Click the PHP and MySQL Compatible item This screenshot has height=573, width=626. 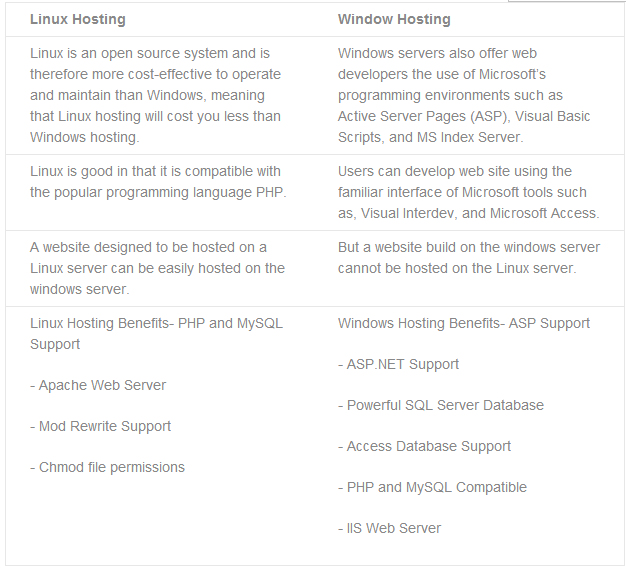(432, 487)
